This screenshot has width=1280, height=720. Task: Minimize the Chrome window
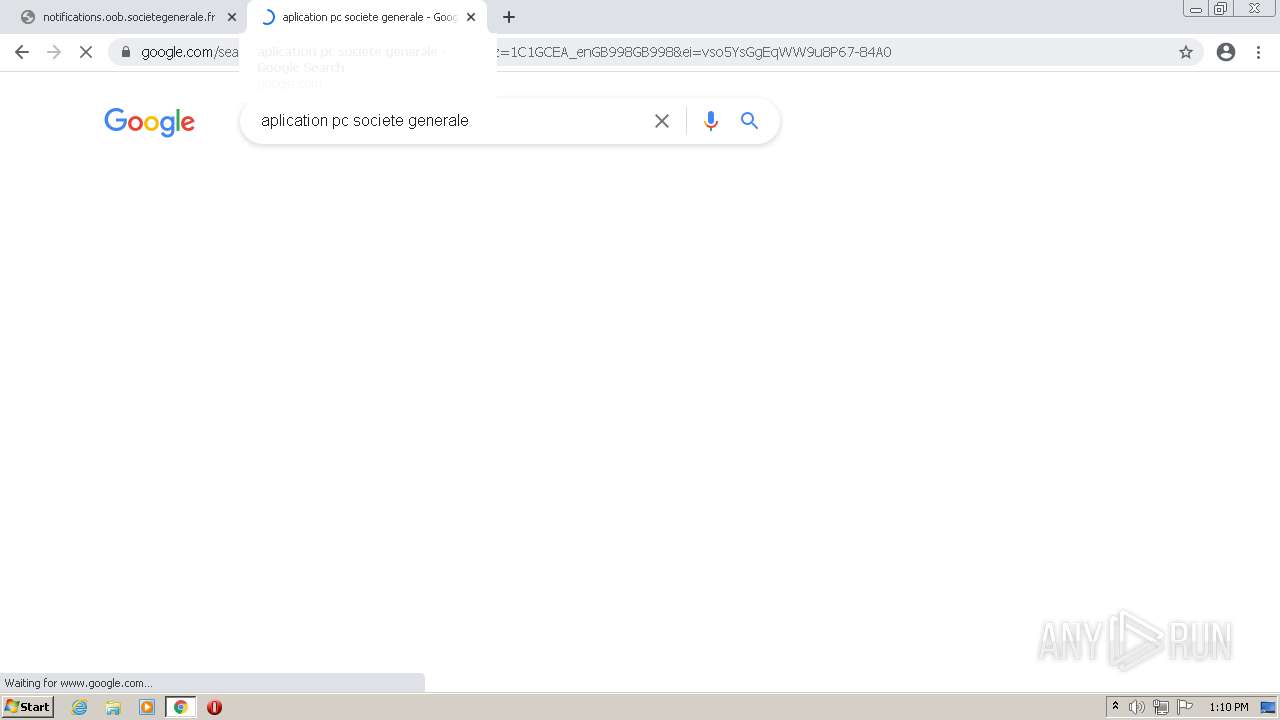pos(1196,9)
